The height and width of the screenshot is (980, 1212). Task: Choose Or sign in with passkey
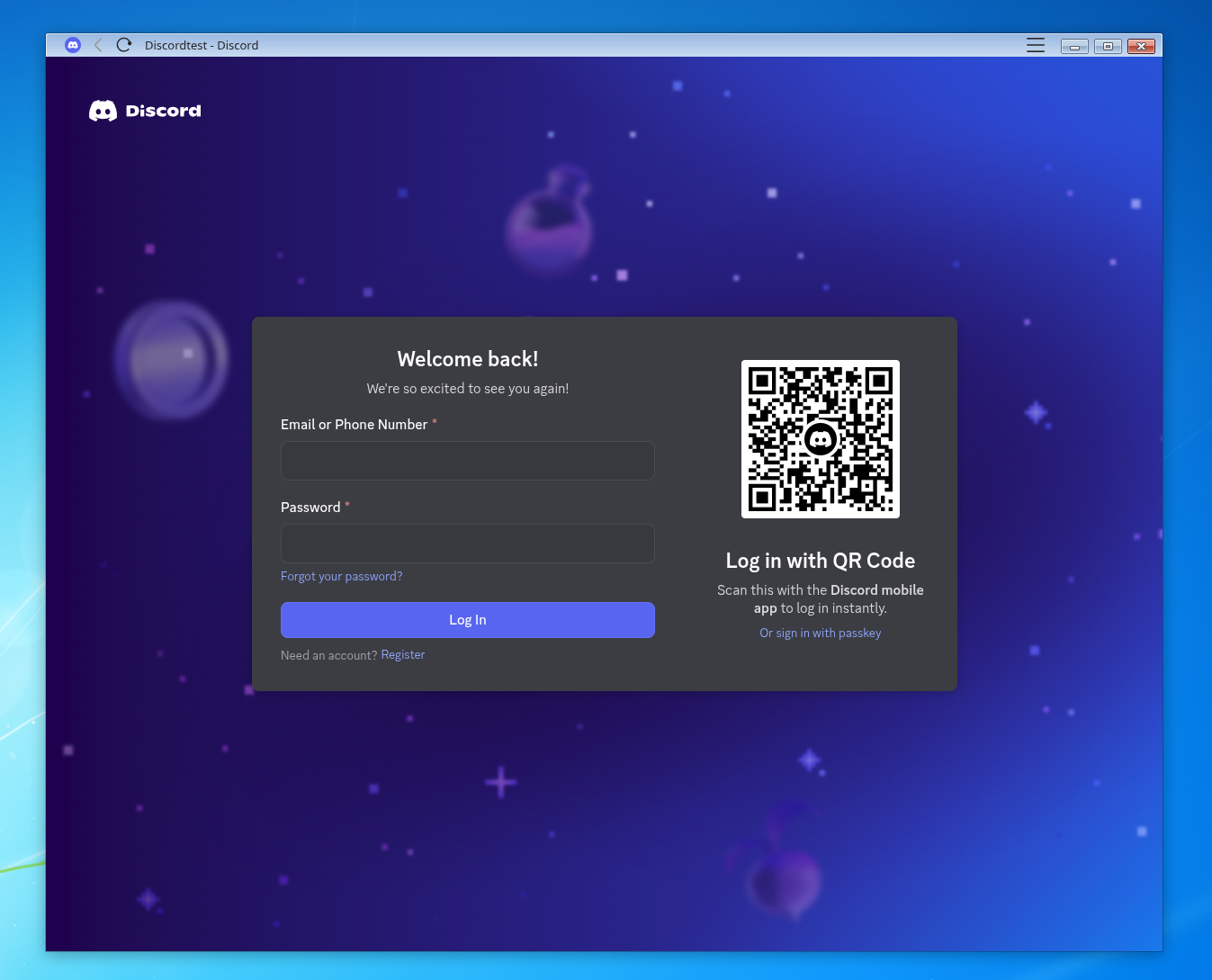[x=821, y=634]
